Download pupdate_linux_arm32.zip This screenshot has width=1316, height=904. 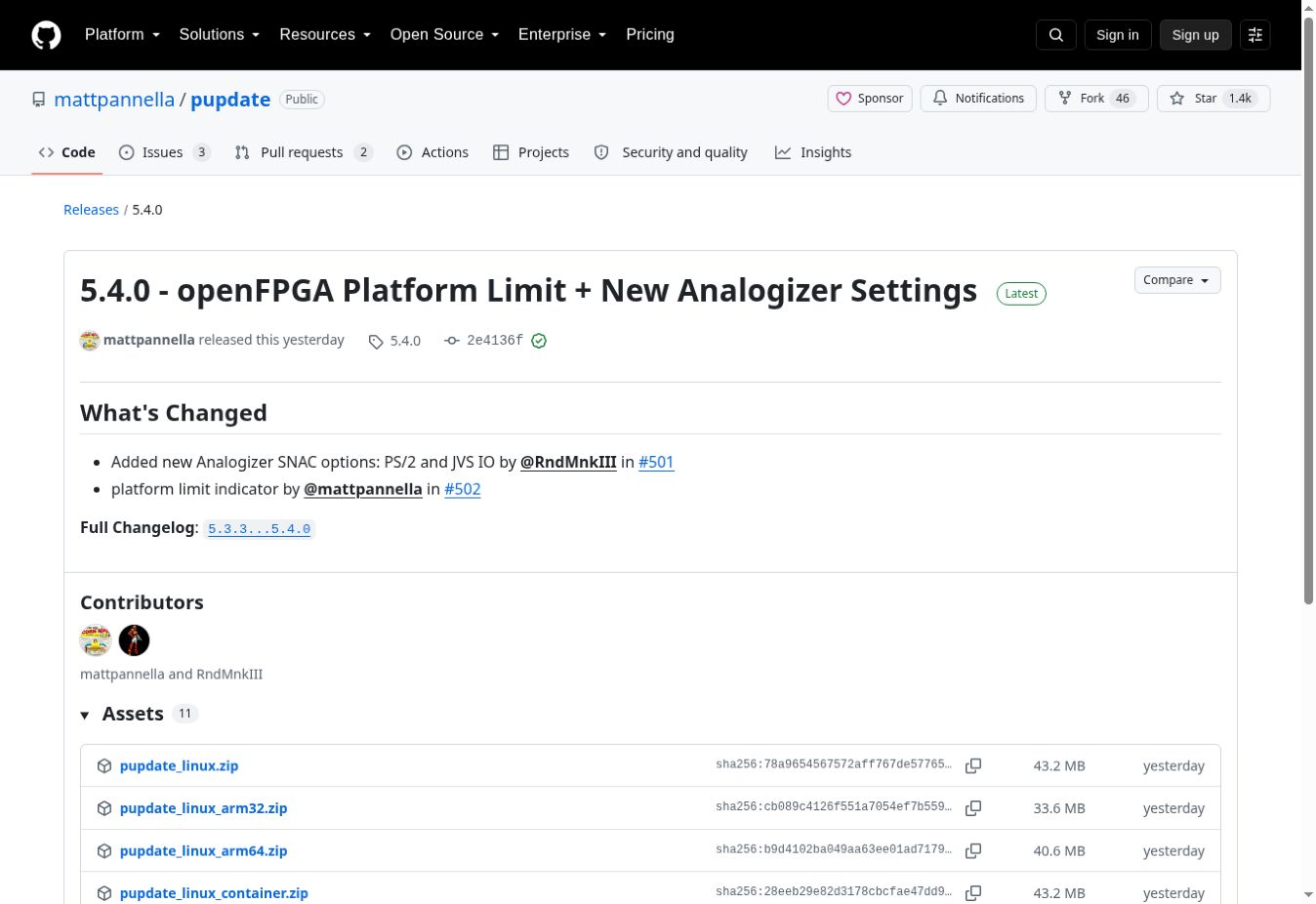point(203,808)
